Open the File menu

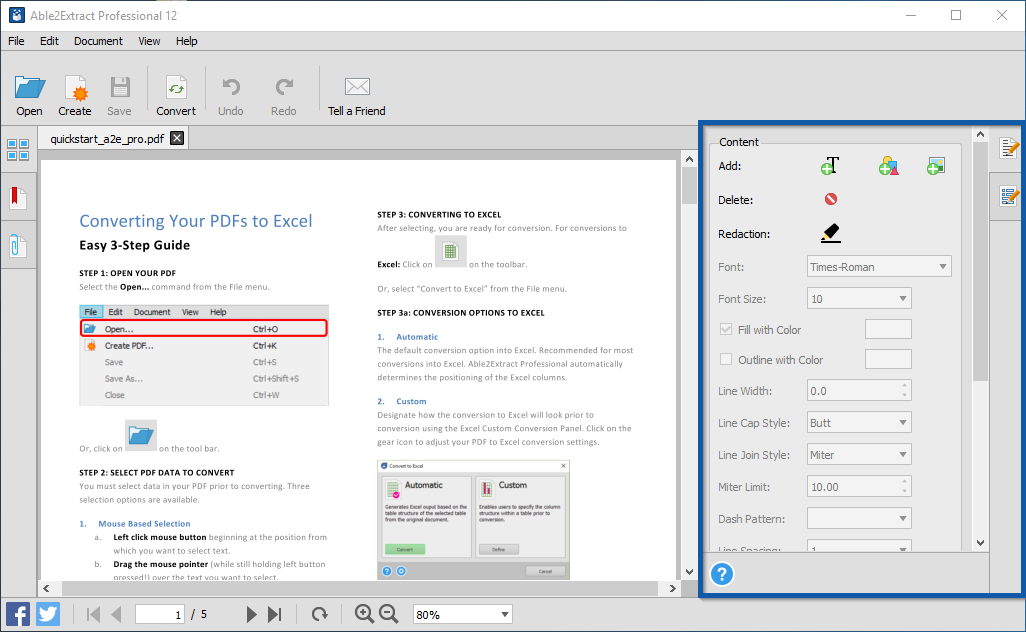tap(16, 41)
